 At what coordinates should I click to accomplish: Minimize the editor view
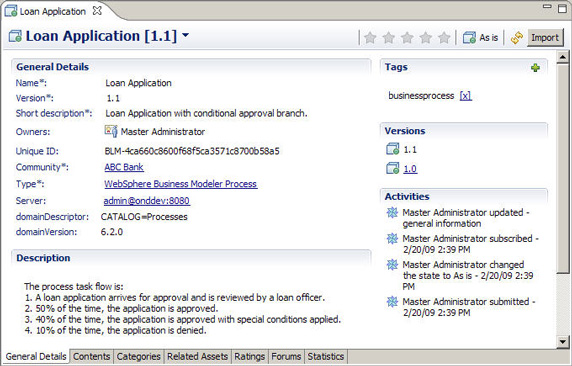click(548, 7)
